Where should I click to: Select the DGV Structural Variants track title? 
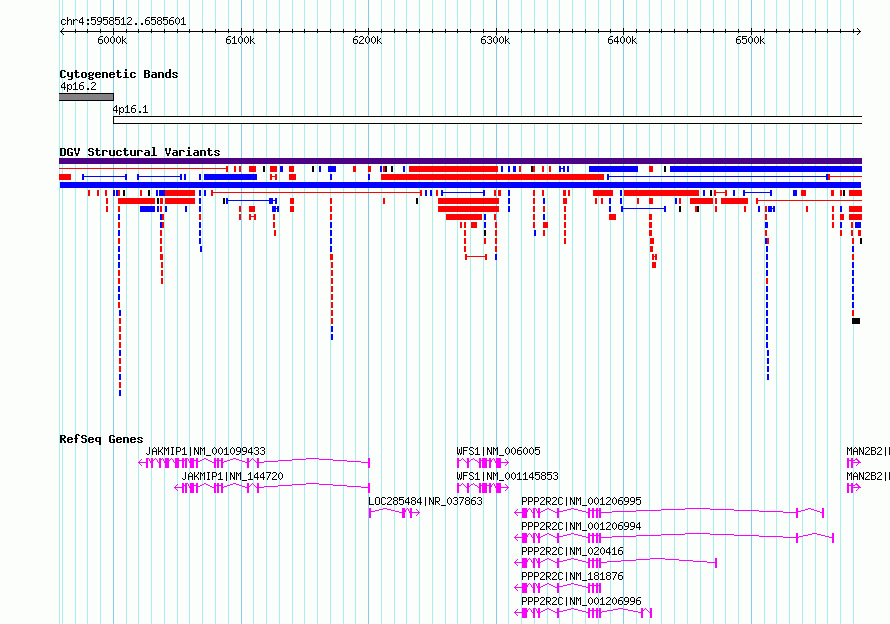click(140, 152)
